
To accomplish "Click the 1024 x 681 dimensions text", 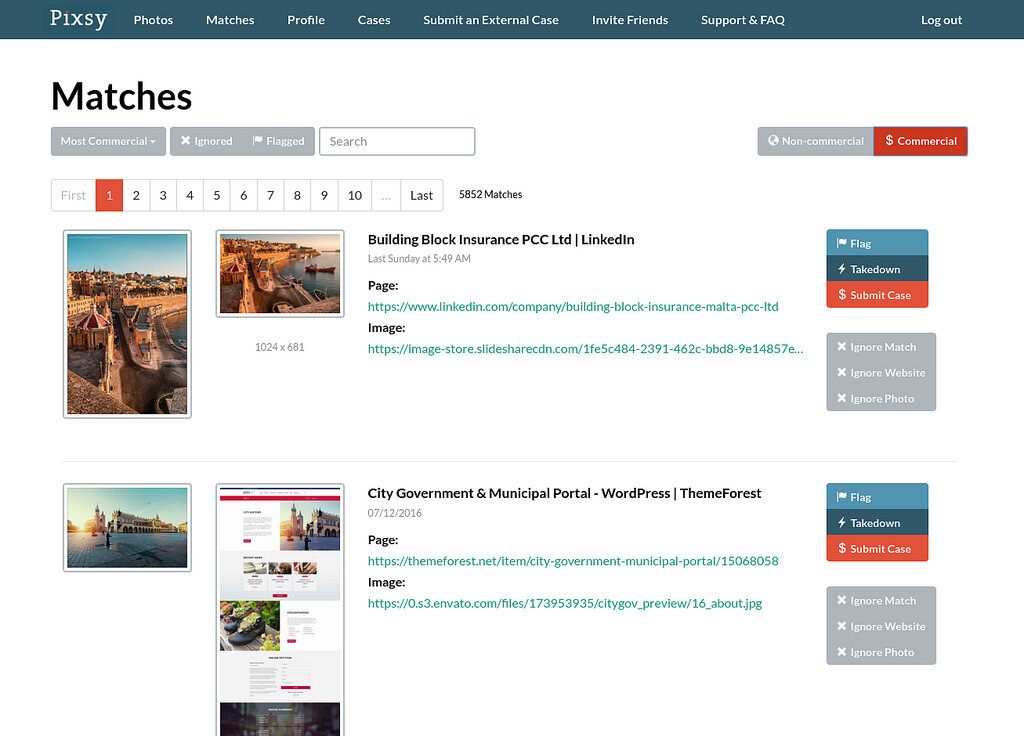I will [x=280, y=347].
